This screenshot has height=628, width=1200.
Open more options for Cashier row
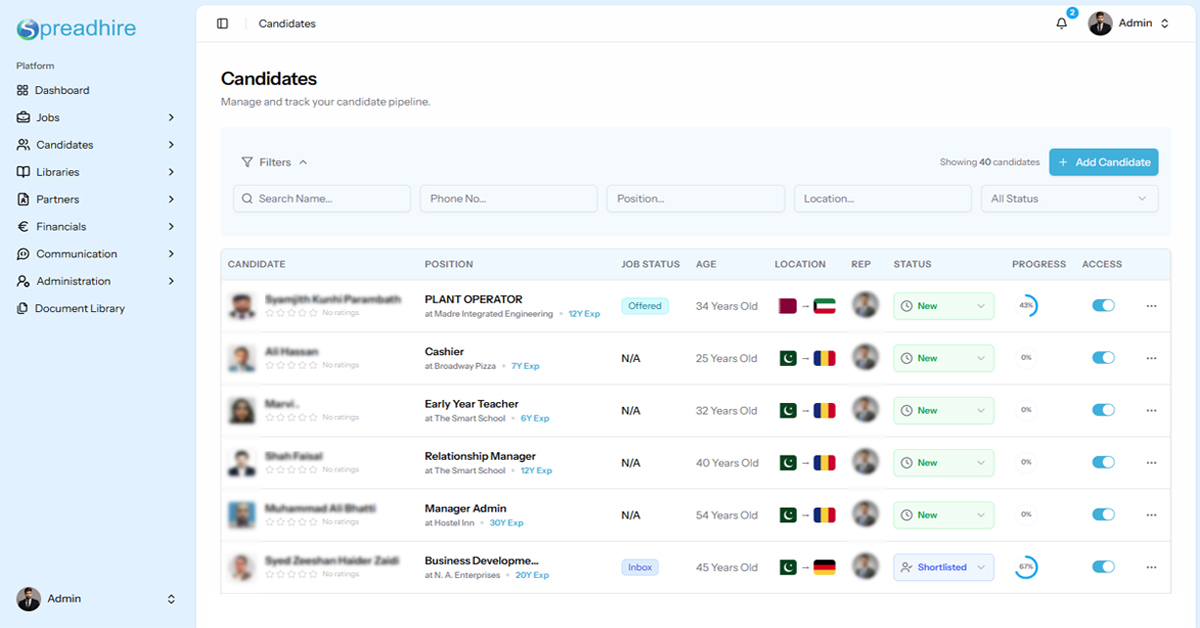click(1151, 358)
